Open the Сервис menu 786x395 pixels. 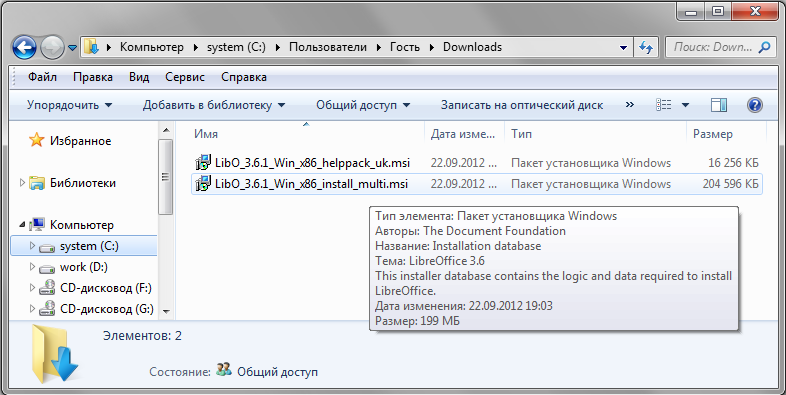[x=185, y=77]
